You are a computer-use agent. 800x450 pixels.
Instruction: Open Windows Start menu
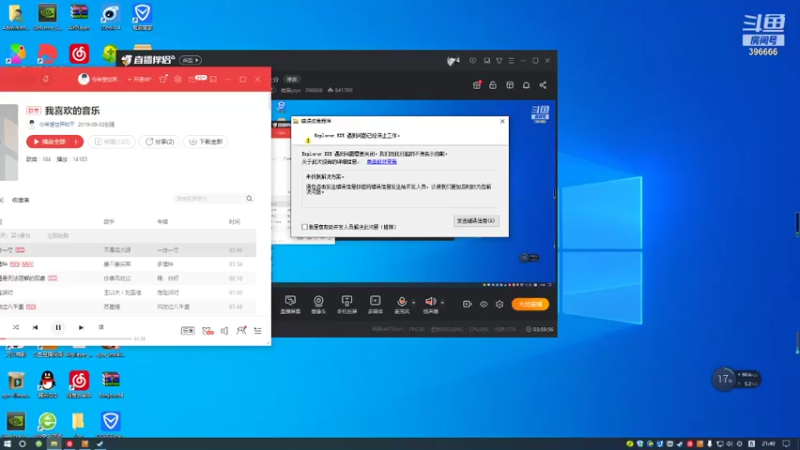point(7,444)
